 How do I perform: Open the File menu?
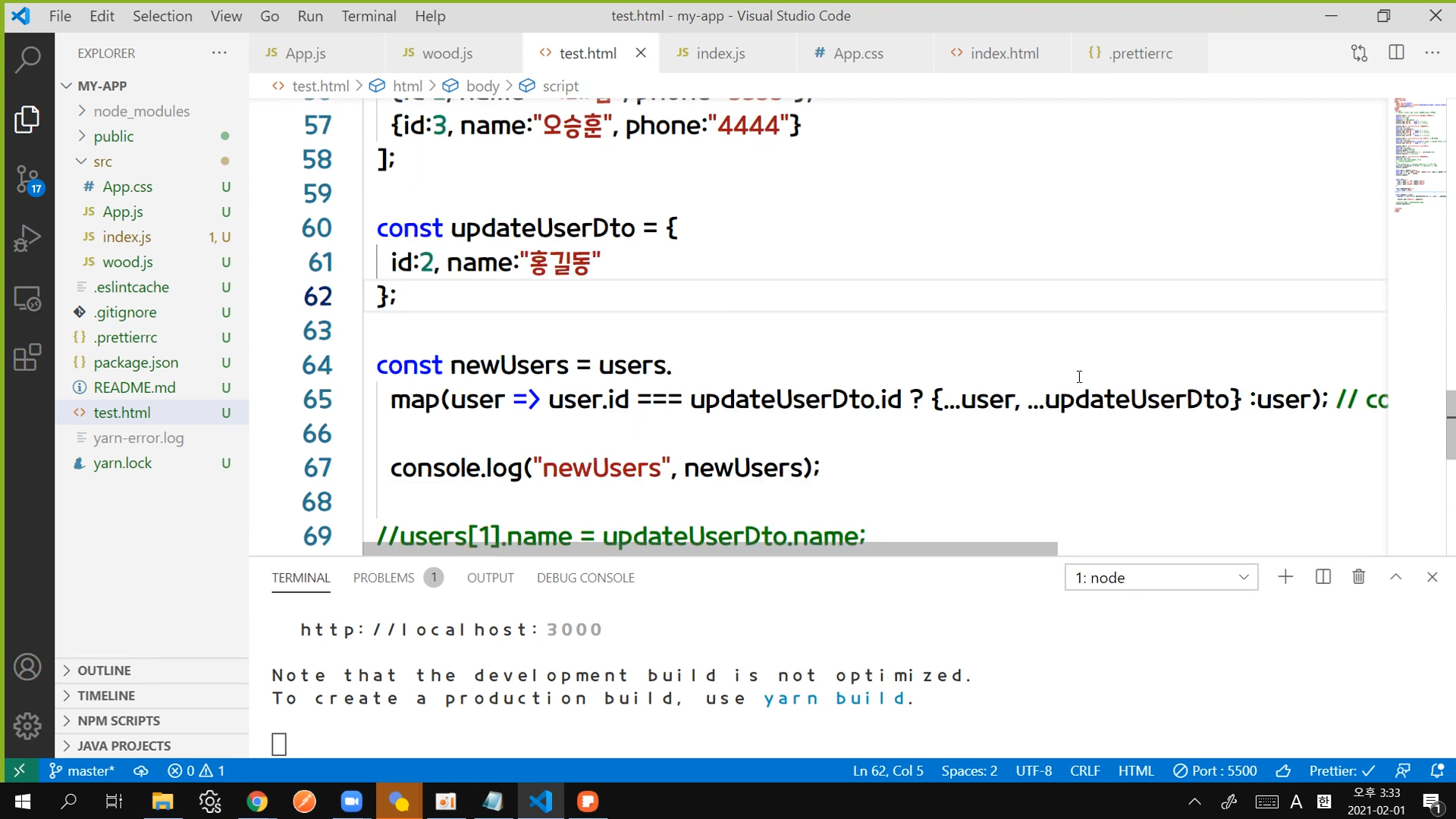60,16
